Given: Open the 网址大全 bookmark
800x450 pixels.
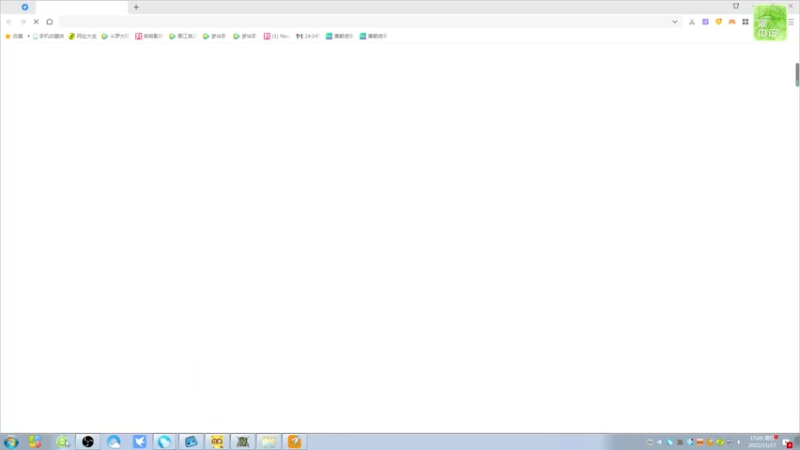Looking at the screenshot, I should pos(83,36).
